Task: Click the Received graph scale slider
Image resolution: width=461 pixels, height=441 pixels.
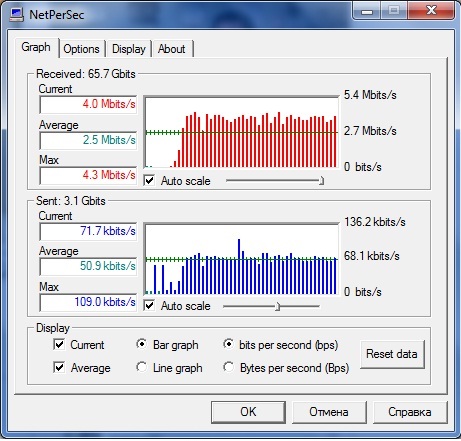Action: tap(275, 181)
